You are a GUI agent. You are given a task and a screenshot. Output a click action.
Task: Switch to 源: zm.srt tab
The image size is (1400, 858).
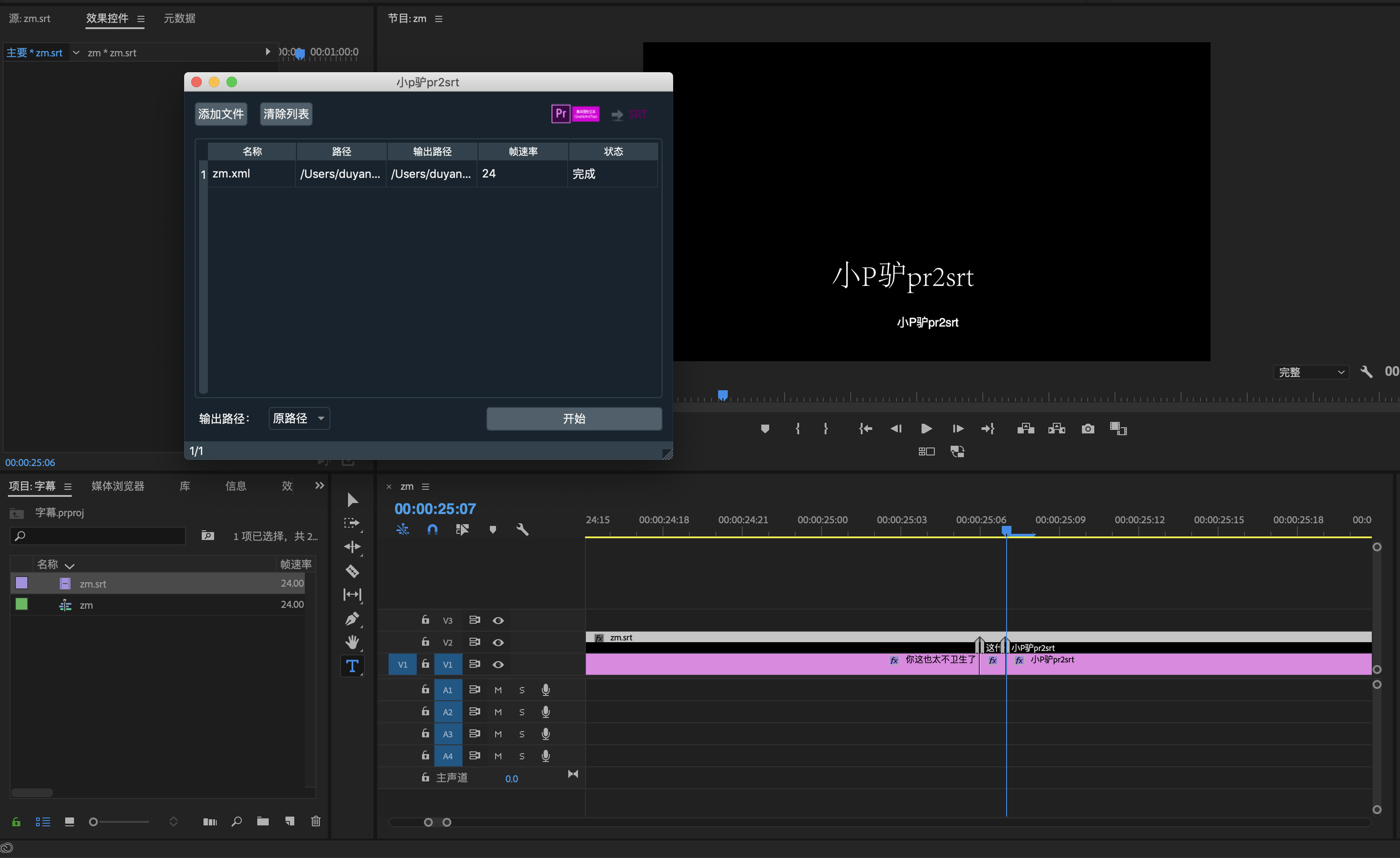coord(30,18)
